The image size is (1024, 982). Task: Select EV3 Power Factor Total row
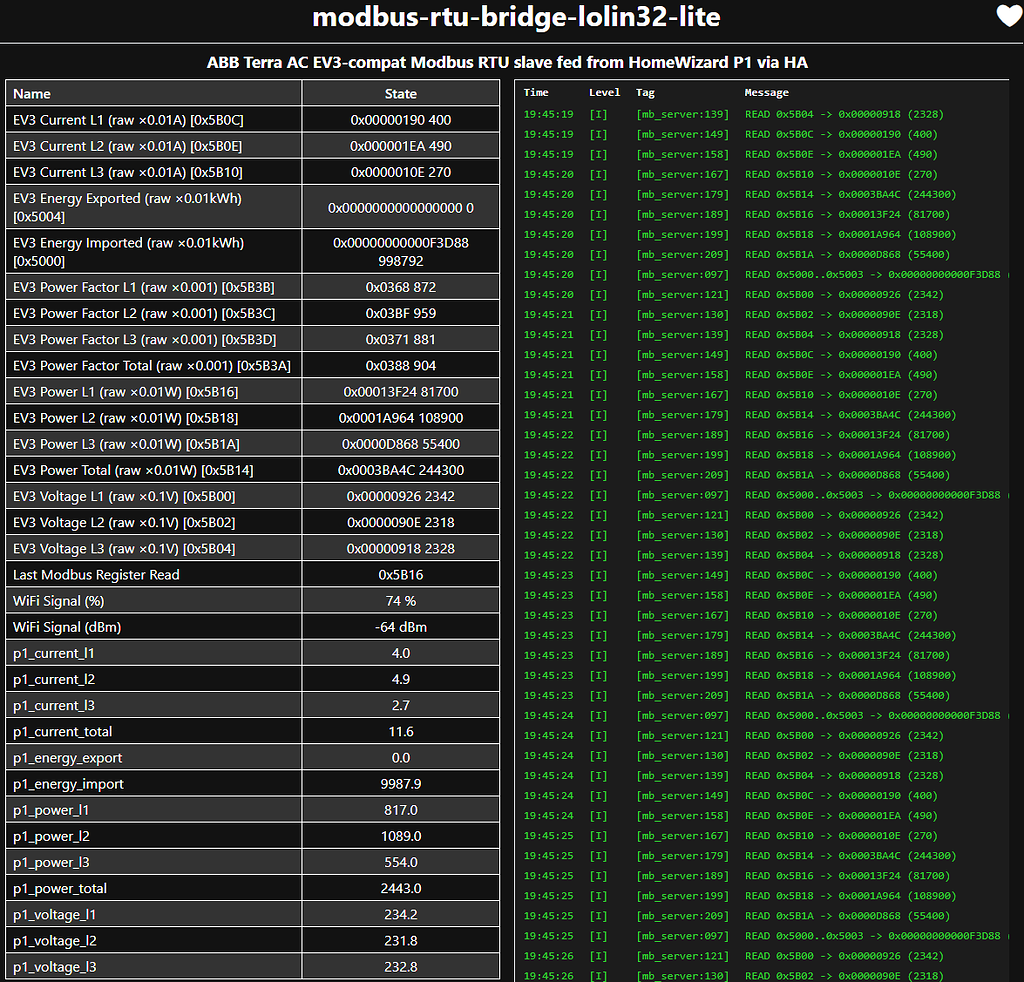253,366
